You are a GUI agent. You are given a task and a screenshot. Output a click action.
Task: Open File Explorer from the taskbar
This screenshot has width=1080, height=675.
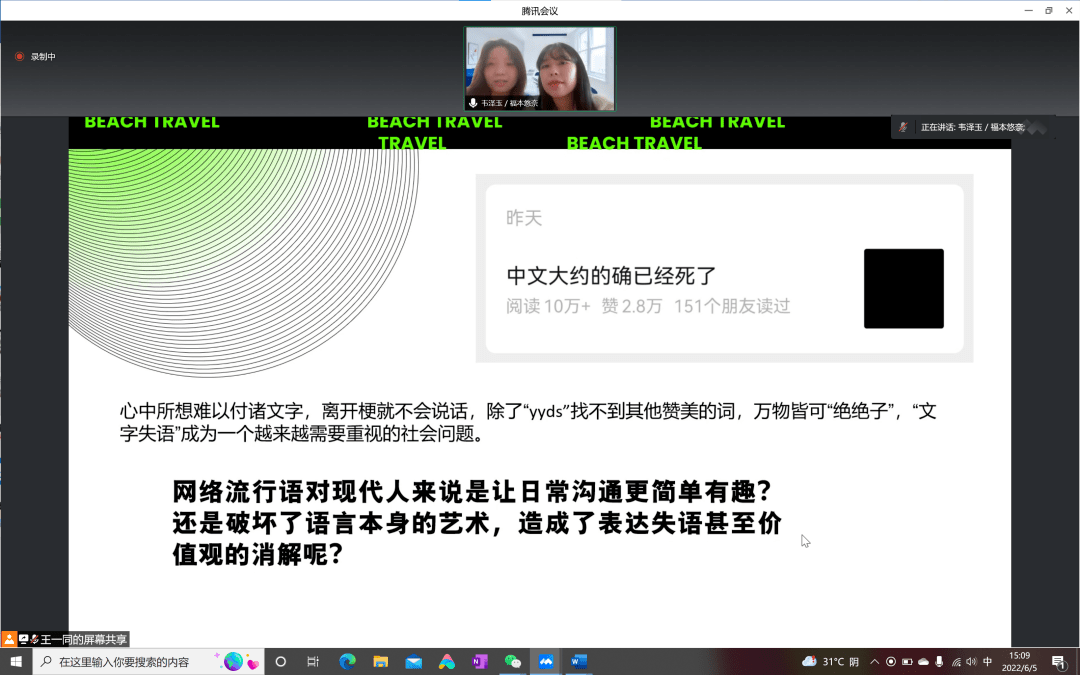(x=380, y=662)
